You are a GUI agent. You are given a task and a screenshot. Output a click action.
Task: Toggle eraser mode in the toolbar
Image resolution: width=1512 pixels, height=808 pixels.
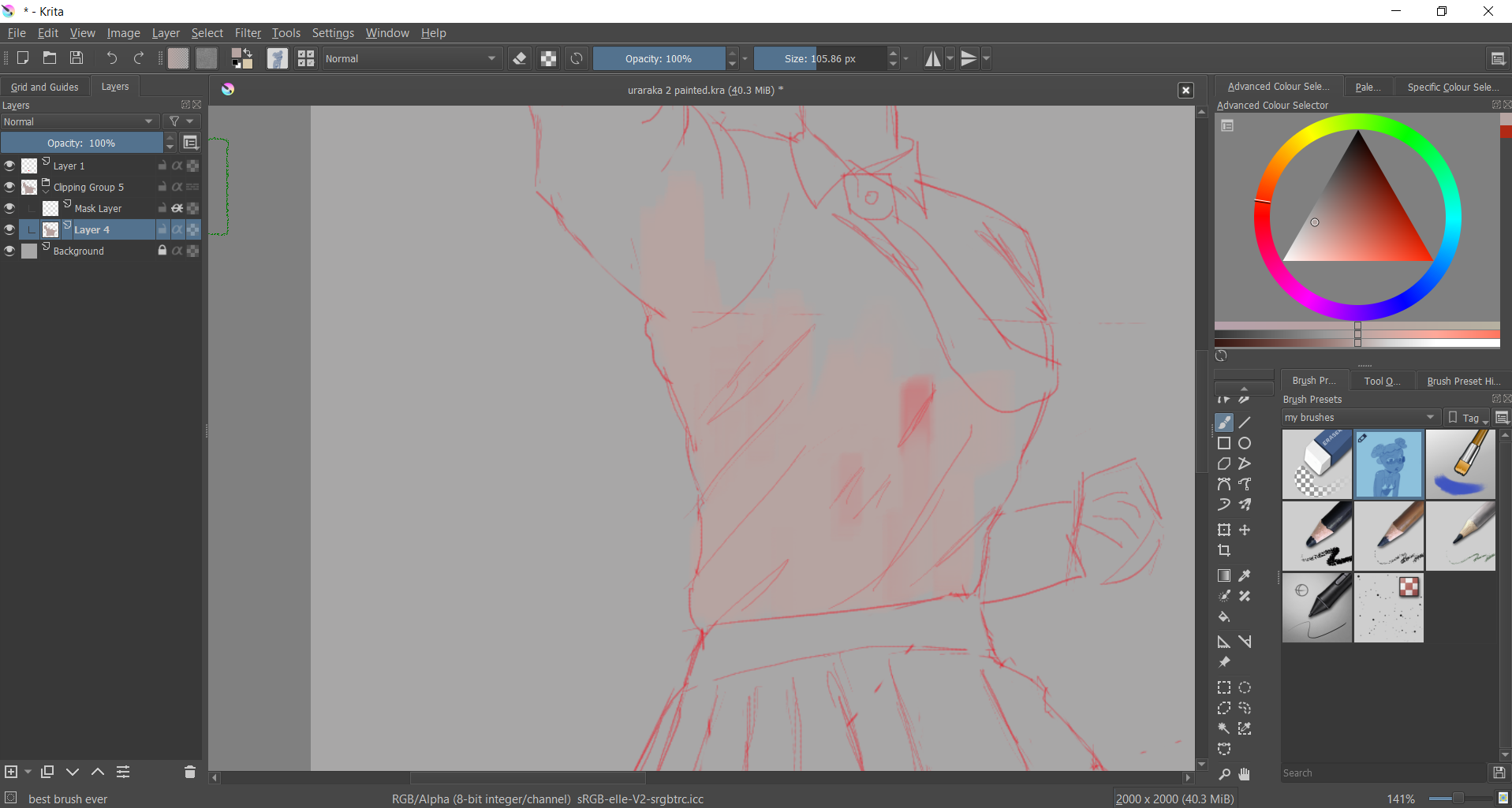(x=519, y=58)
